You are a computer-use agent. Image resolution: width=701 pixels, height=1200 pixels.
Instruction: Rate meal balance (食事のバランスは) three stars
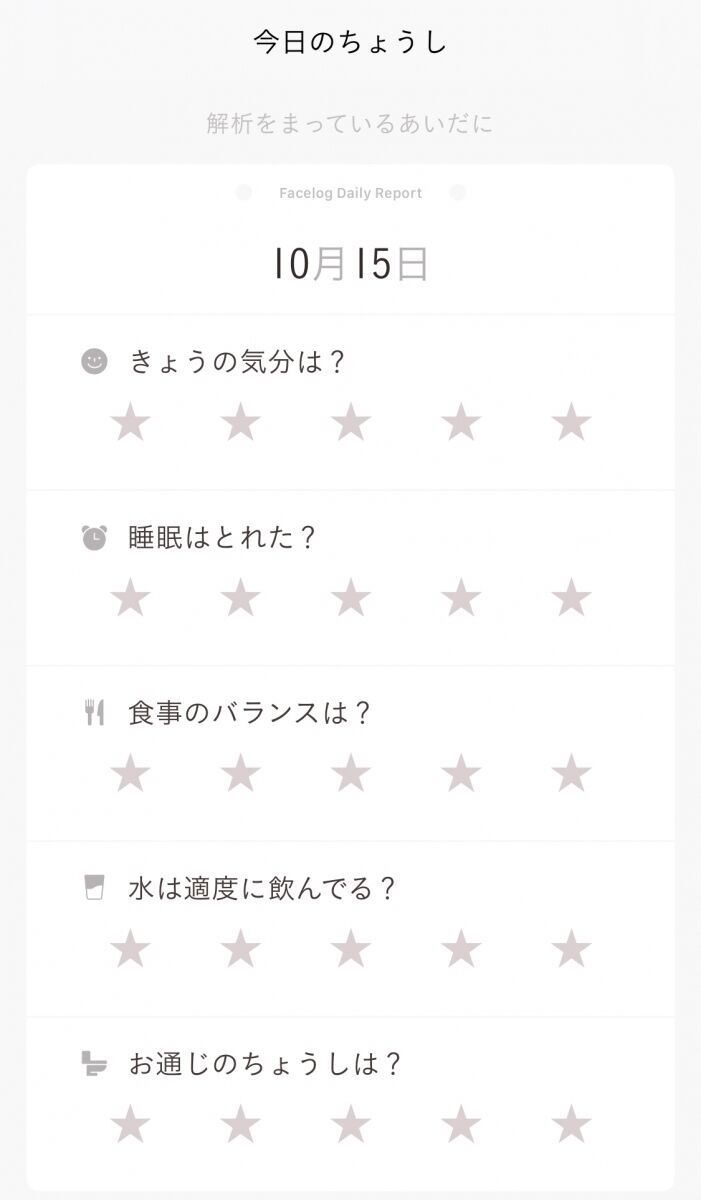click(351, 774)
